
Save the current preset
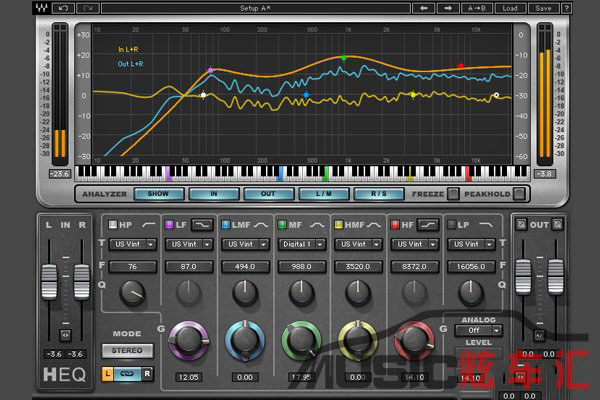click(x=543, y=8)
